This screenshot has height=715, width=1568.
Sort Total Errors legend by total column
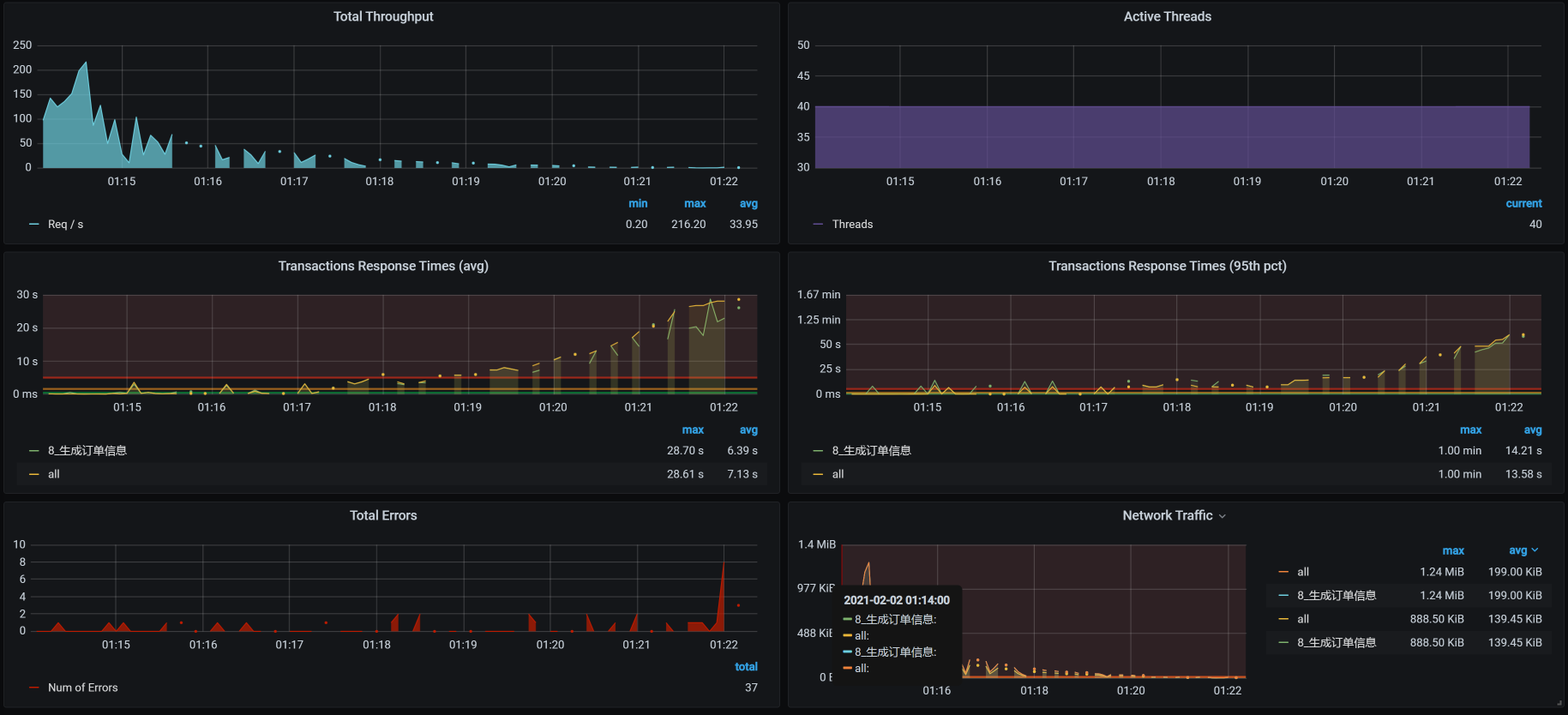pos(746,667)
